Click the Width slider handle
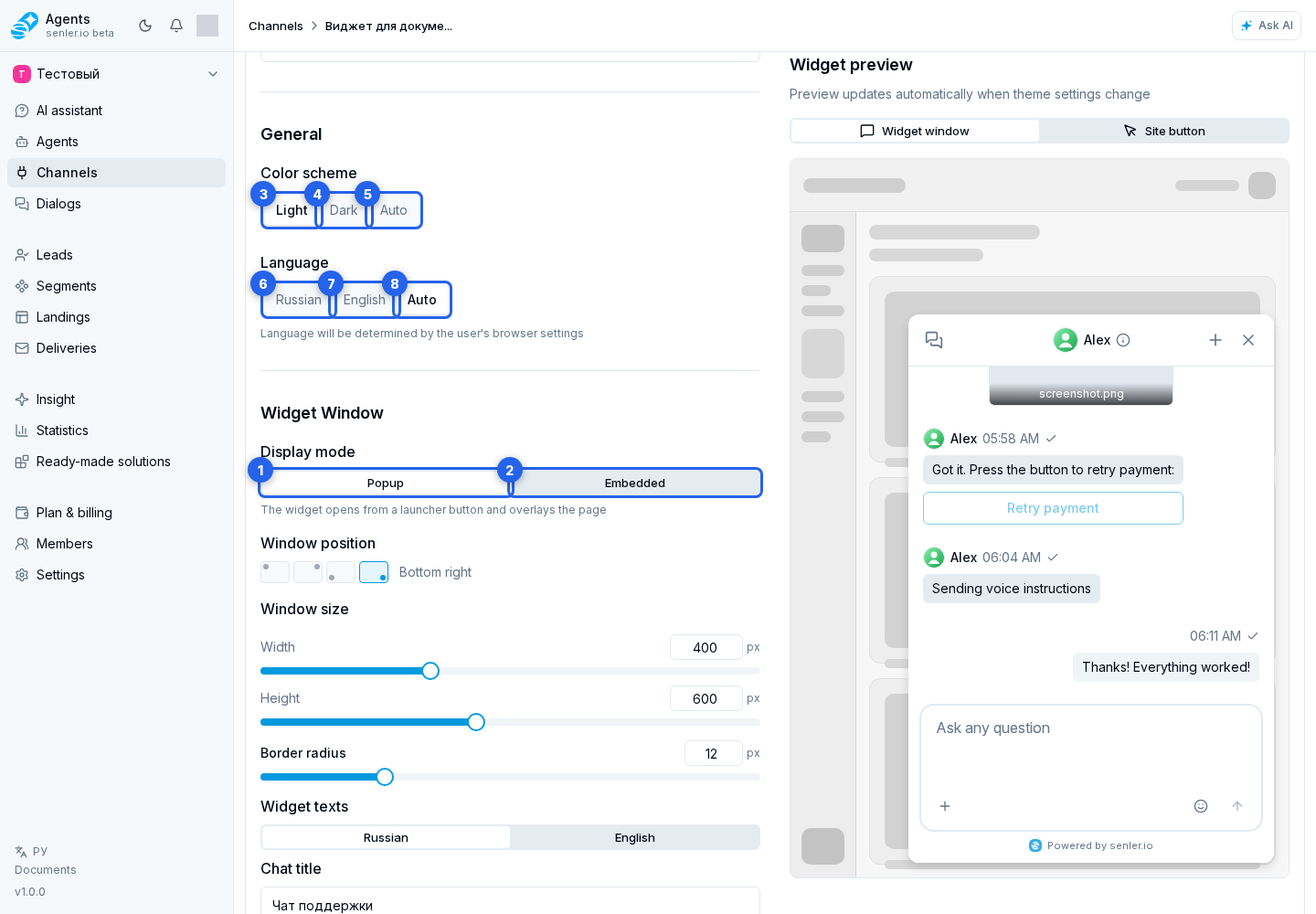 [430, 671]
